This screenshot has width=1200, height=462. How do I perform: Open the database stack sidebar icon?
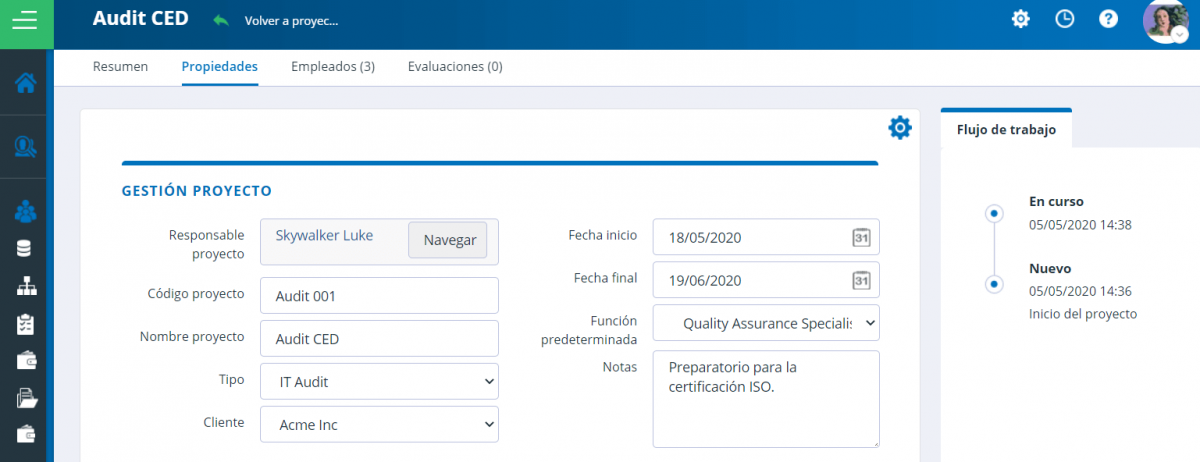click(24, 248)
